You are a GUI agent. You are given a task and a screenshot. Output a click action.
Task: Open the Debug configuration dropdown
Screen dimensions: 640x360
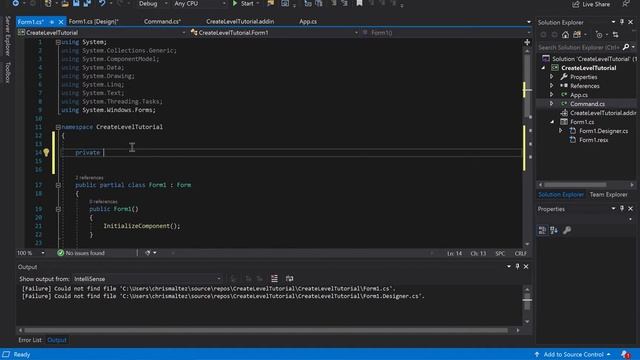tap(153, 4)
